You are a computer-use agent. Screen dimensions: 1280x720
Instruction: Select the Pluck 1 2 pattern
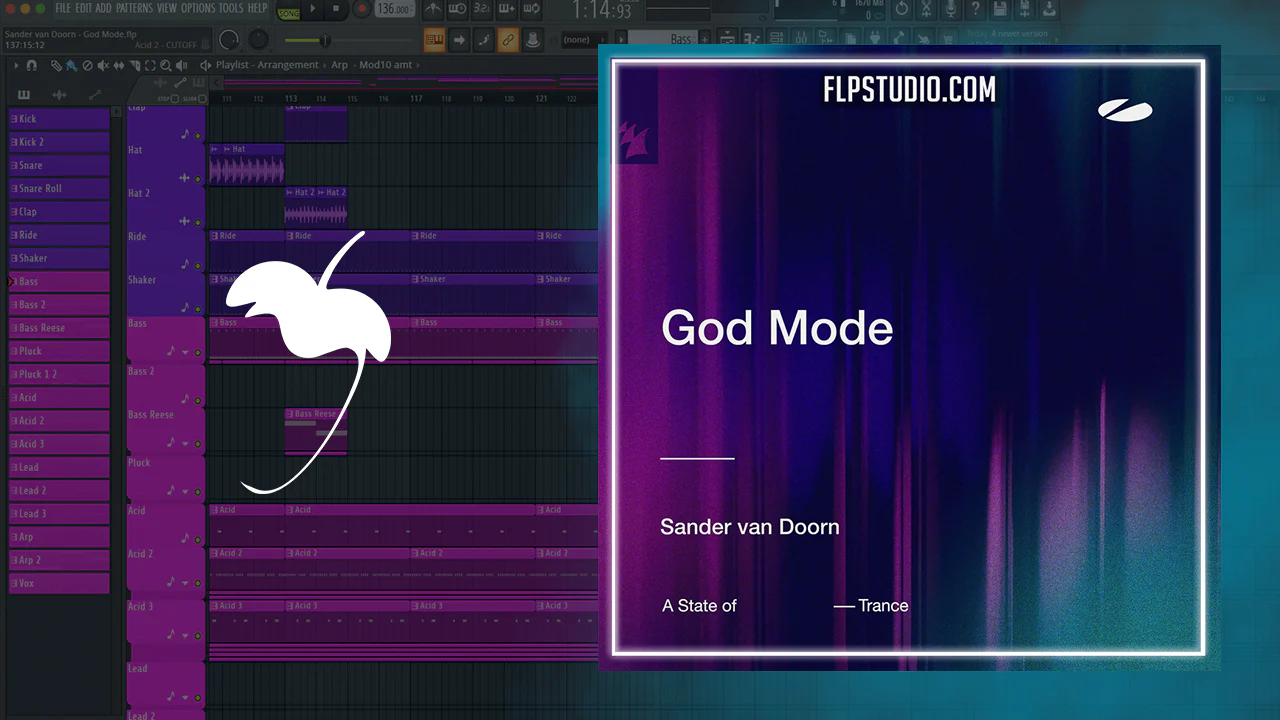[x=59, y=374]
